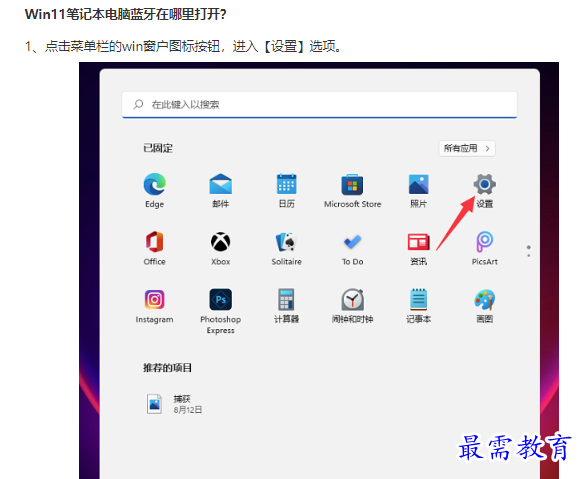This screenshot has height=479, width=580.
Task: Click the Win11笔记本电脑蓝牙 article heading
Action: coord(125,14)
